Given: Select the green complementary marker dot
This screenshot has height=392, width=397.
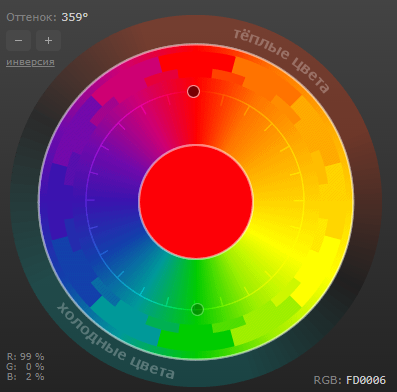Looking at the screenshot, I should (197, 309).
